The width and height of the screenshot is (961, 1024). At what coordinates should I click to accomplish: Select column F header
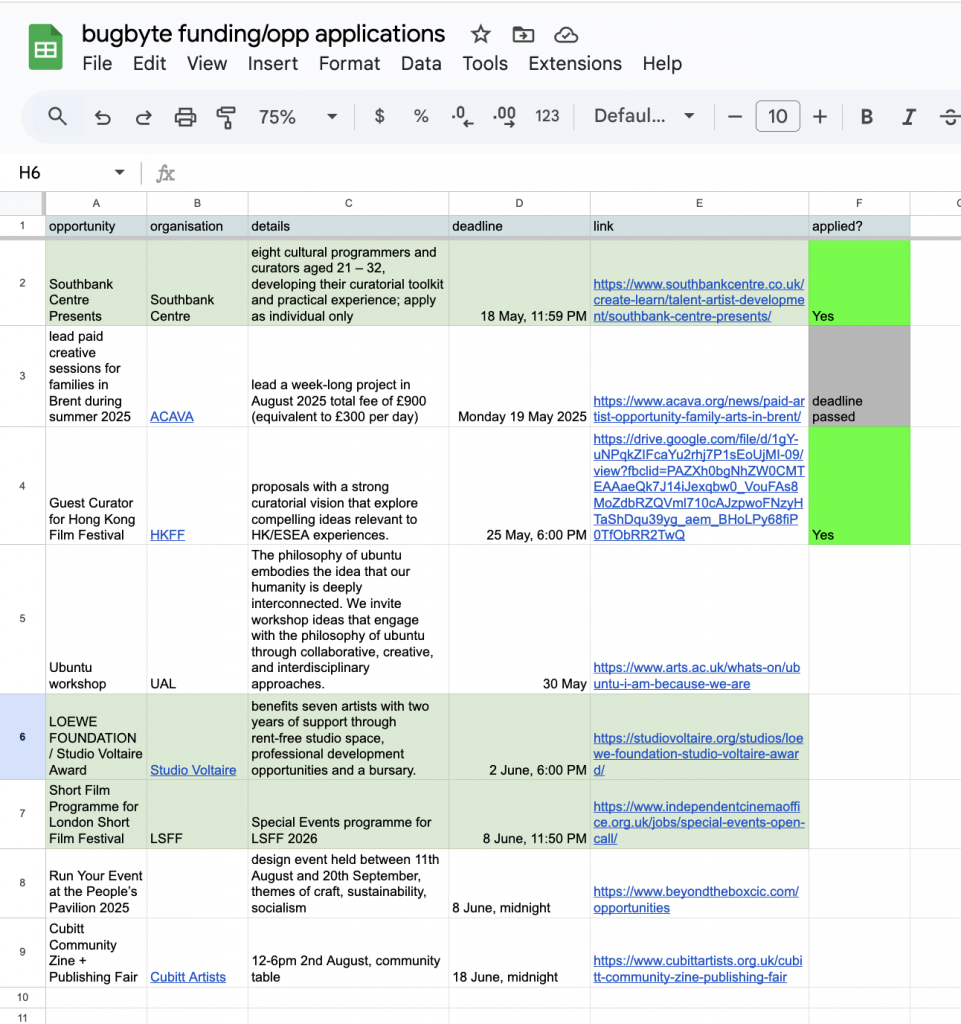[859, 203]
